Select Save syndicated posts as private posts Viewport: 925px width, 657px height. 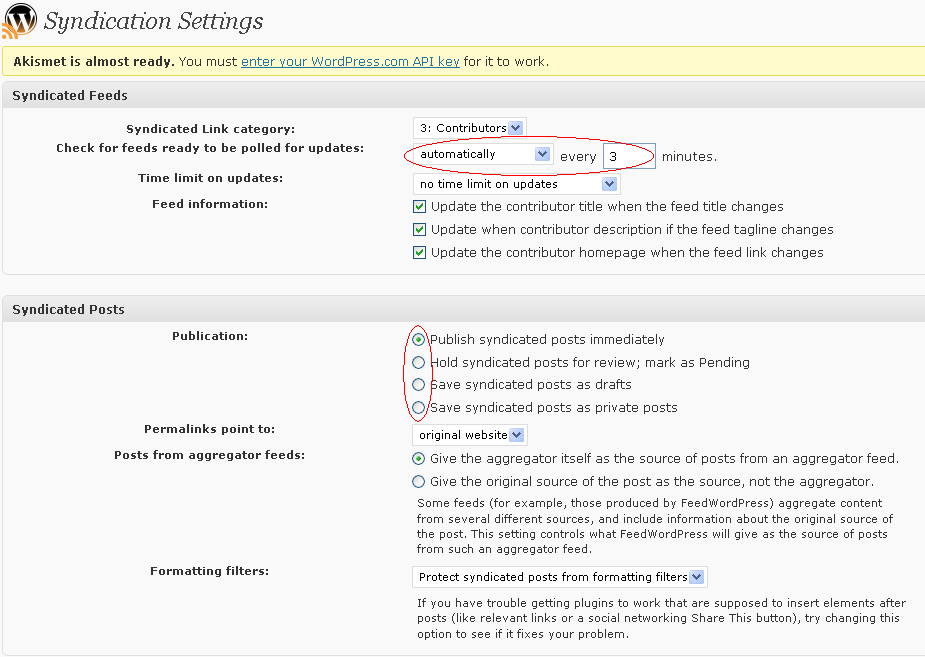point(418,408)
